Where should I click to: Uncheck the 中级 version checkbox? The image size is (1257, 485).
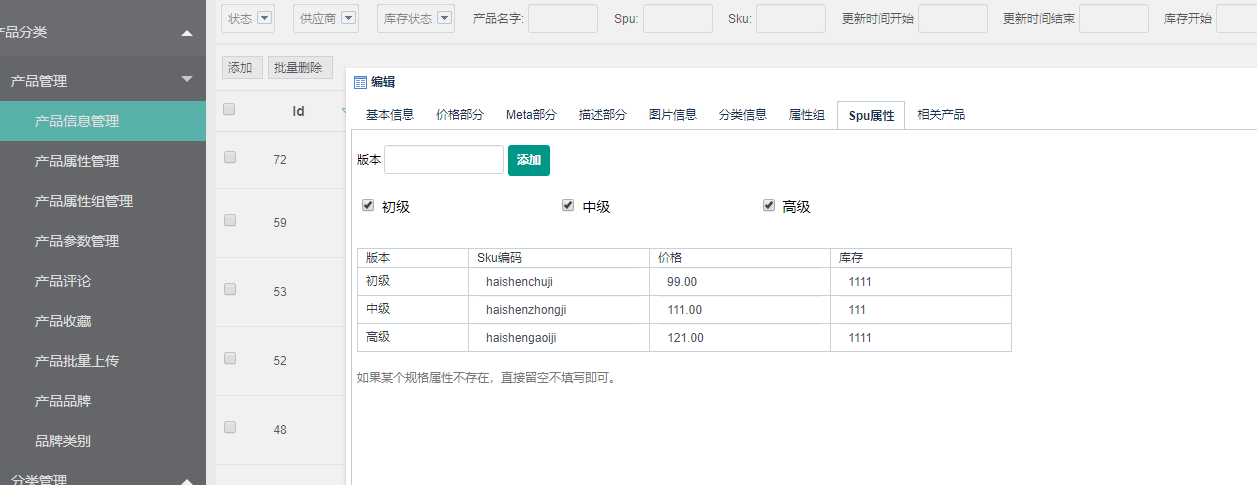[x=568, y=206]
